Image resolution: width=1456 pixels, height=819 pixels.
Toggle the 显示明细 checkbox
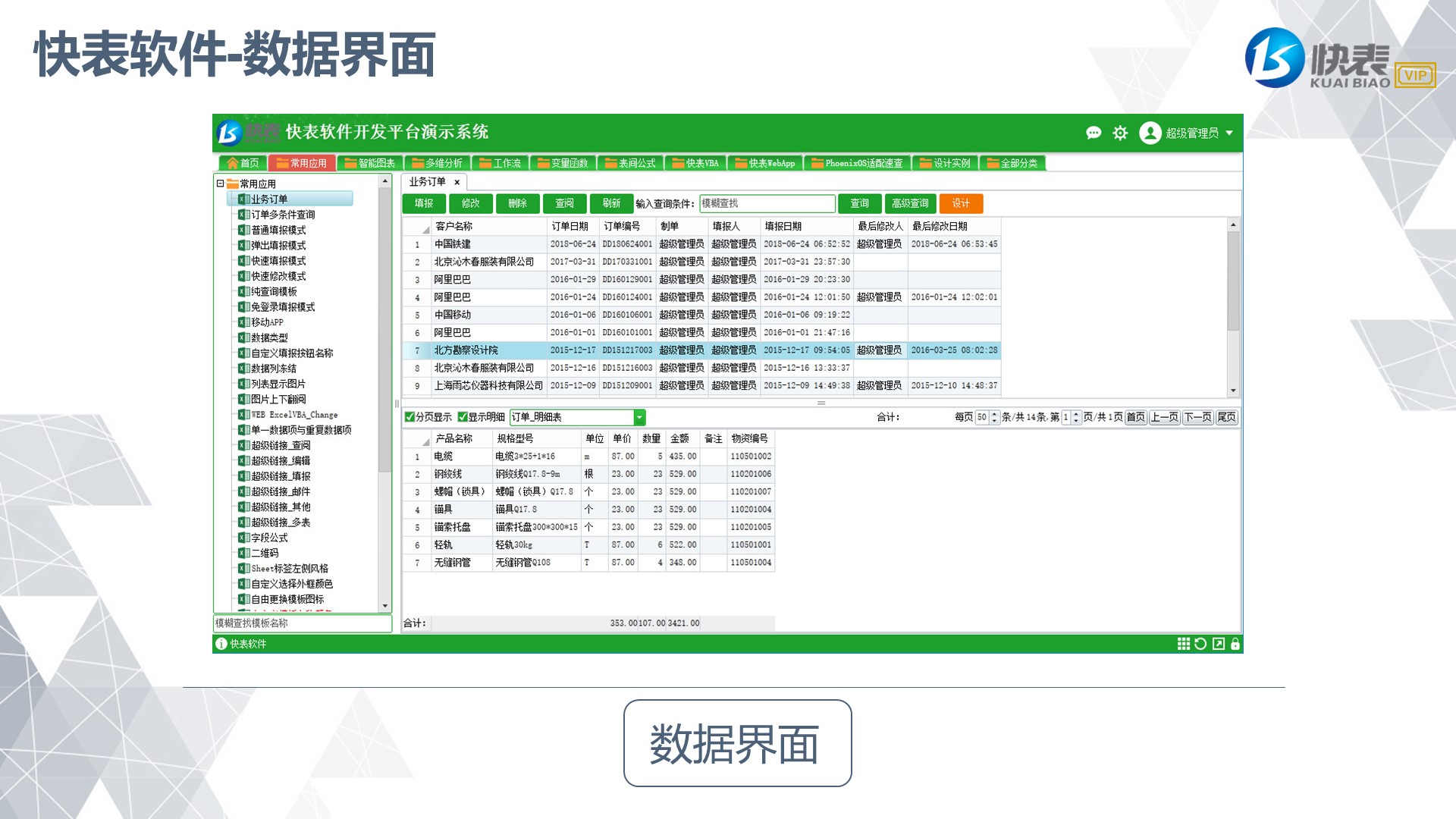coord(463,417)
